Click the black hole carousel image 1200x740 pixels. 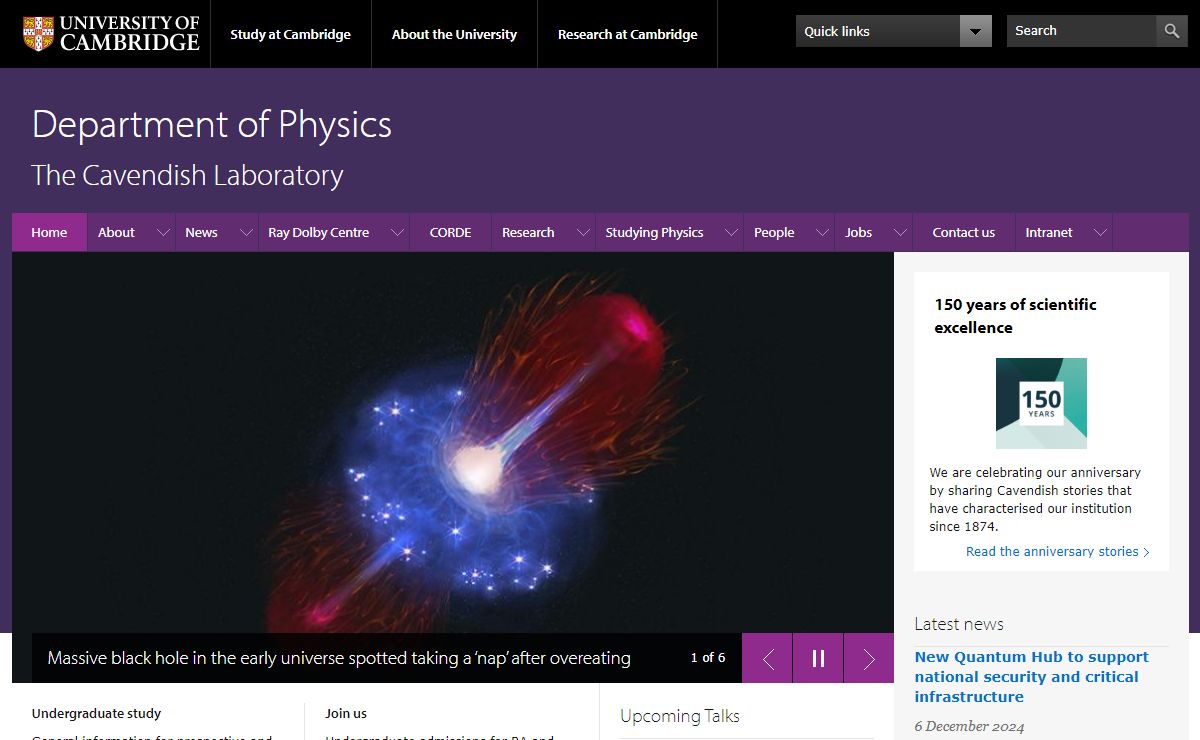pyautogui.click(x=453, y=442)
